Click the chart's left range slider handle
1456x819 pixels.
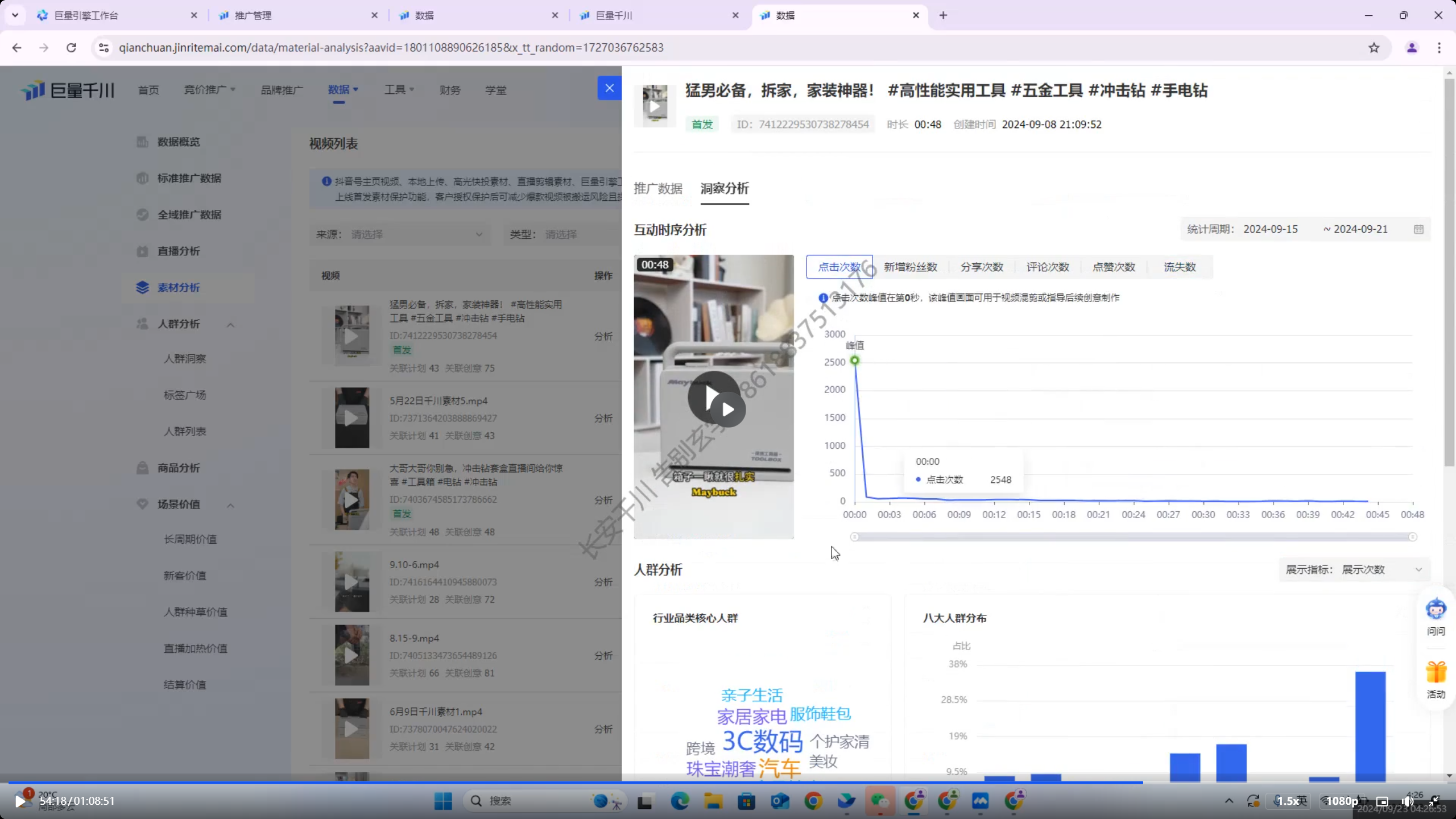[x=854, y=537]
